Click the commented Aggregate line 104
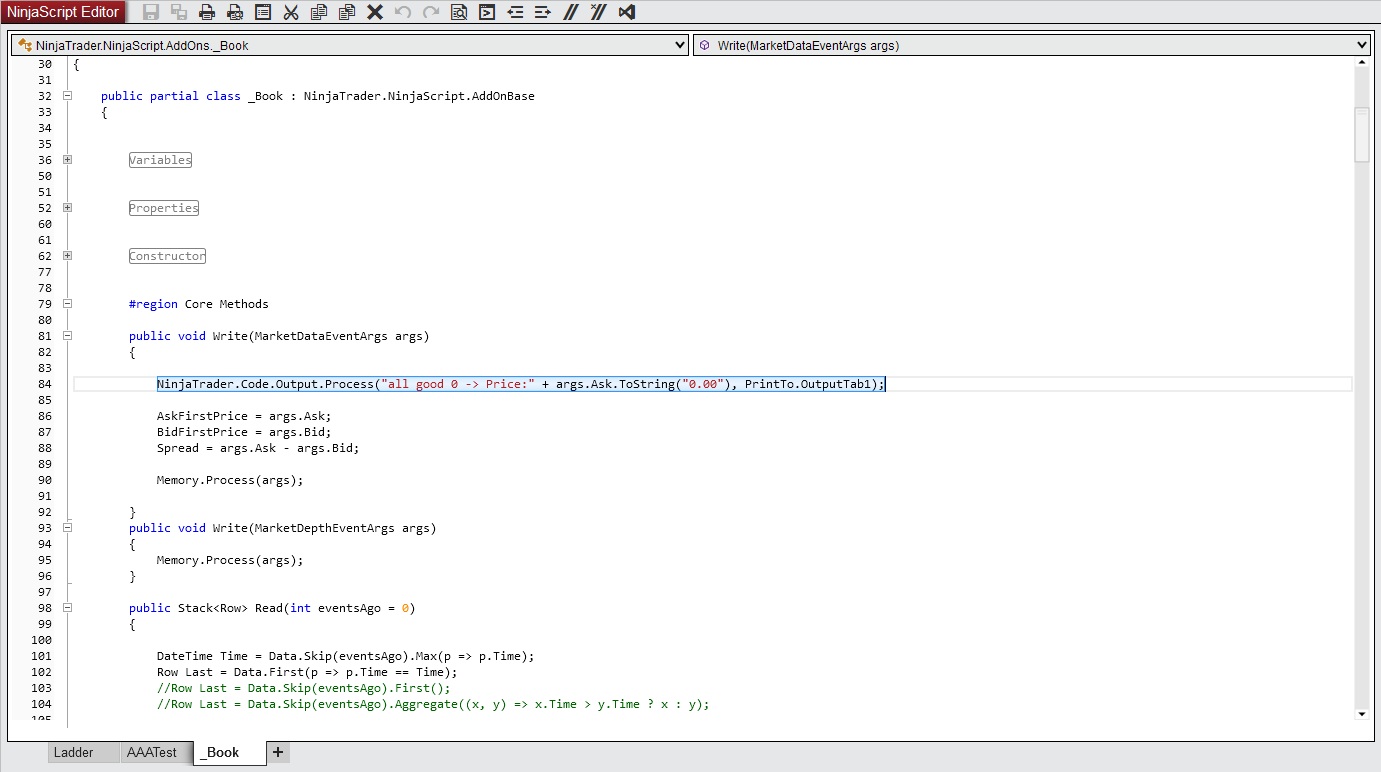Screen dimensions: 1381x772 (x=433, y=704)
